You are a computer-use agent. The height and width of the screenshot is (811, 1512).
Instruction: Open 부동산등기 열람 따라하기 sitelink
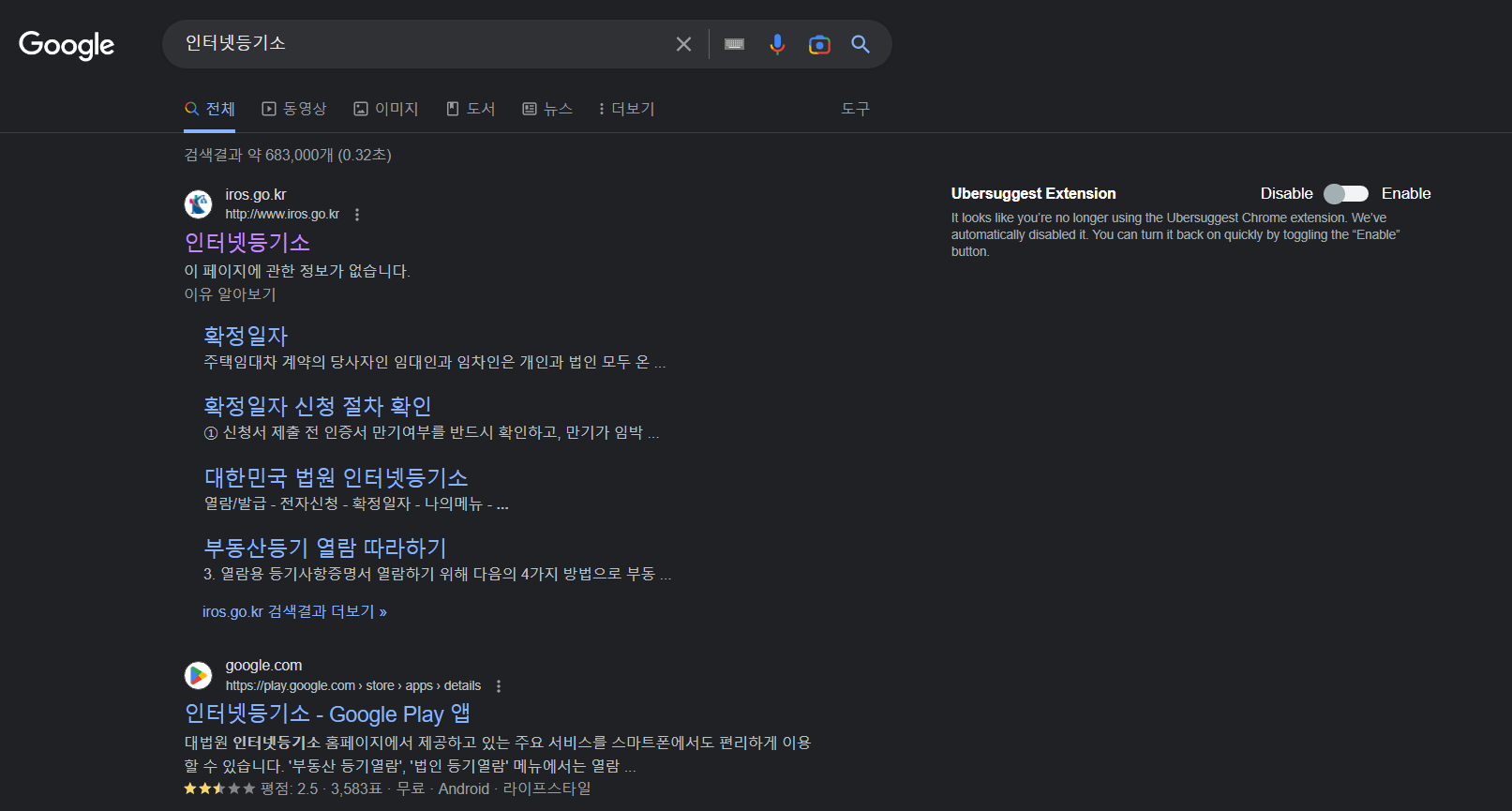[325, 548]
